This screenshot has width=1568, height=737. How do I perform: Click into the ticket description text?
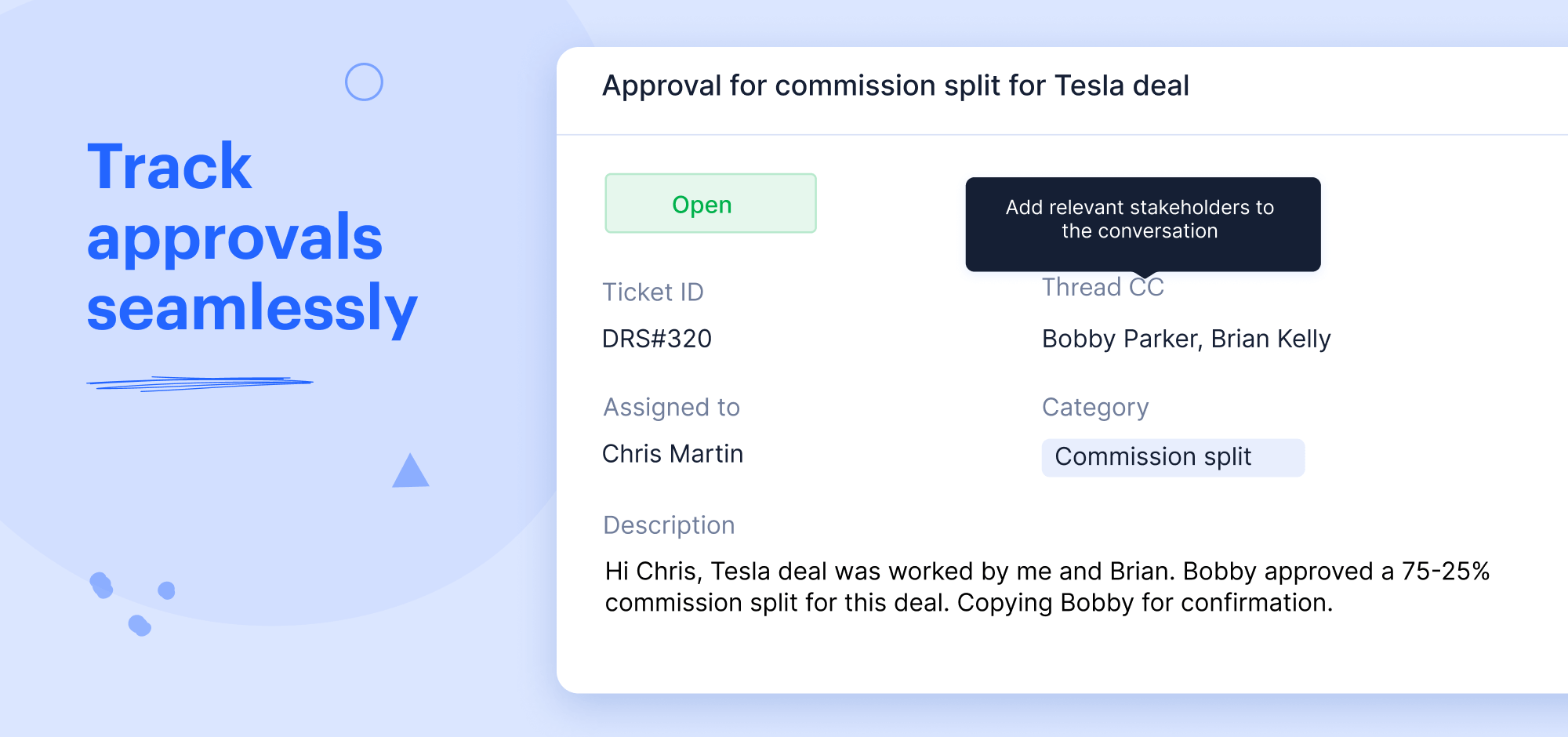(1047, 586)
